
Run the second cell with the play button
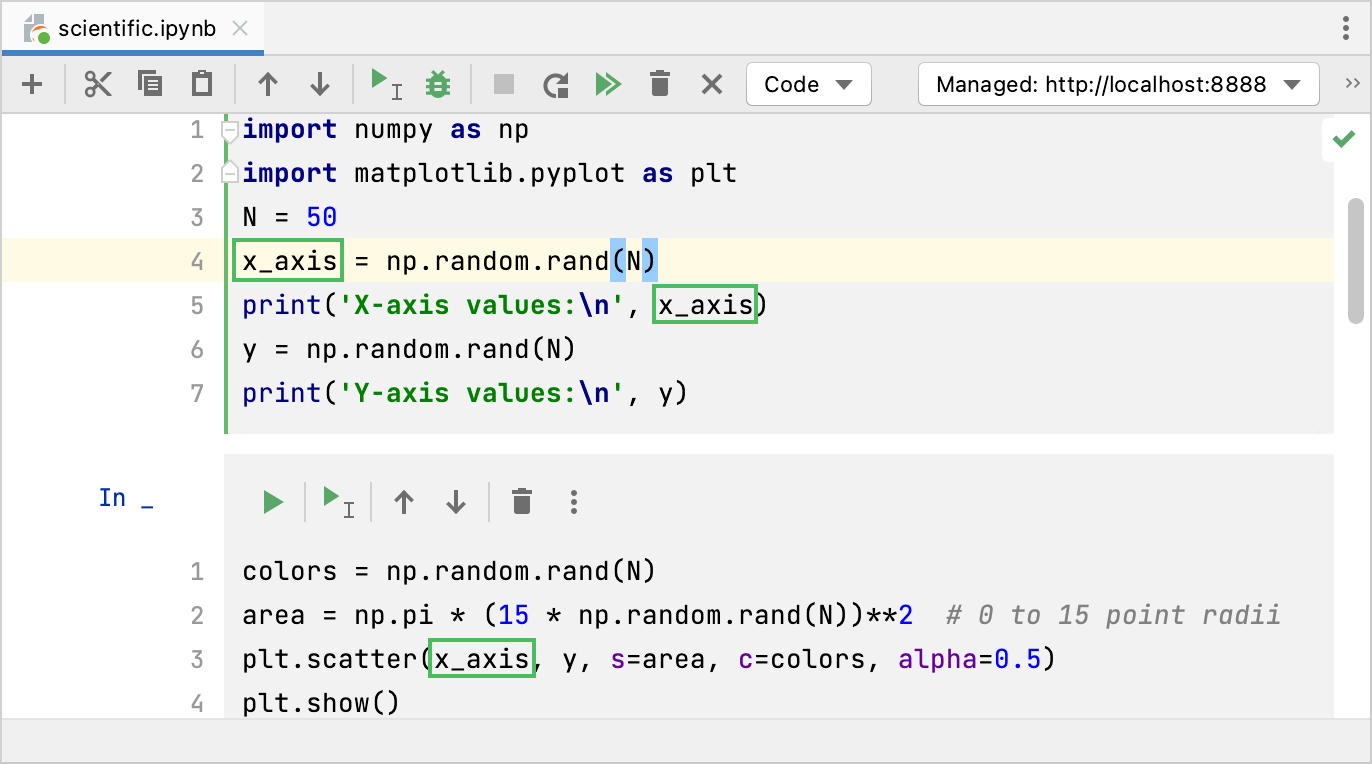pyautogui.click(x=273, y=501)
